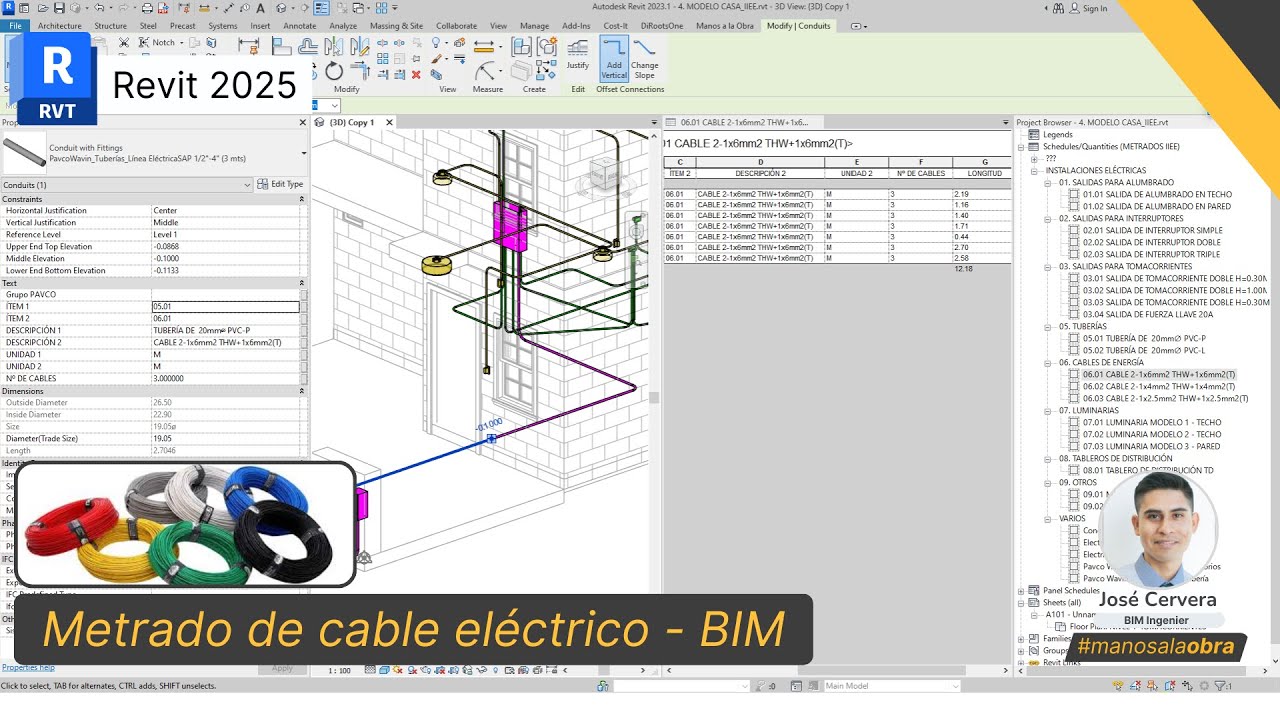Click the Redo arrow icon
1280x720 pixels.
coord(123,7)
